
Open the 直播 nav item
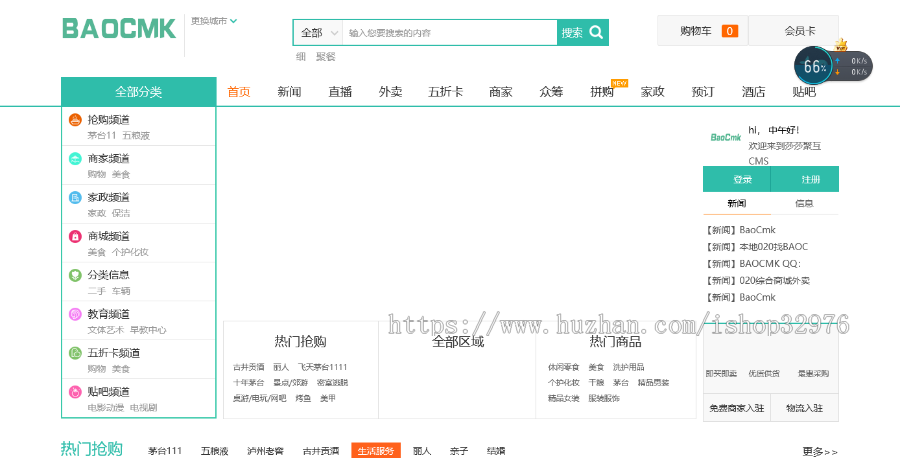click(x=340, y=92)
